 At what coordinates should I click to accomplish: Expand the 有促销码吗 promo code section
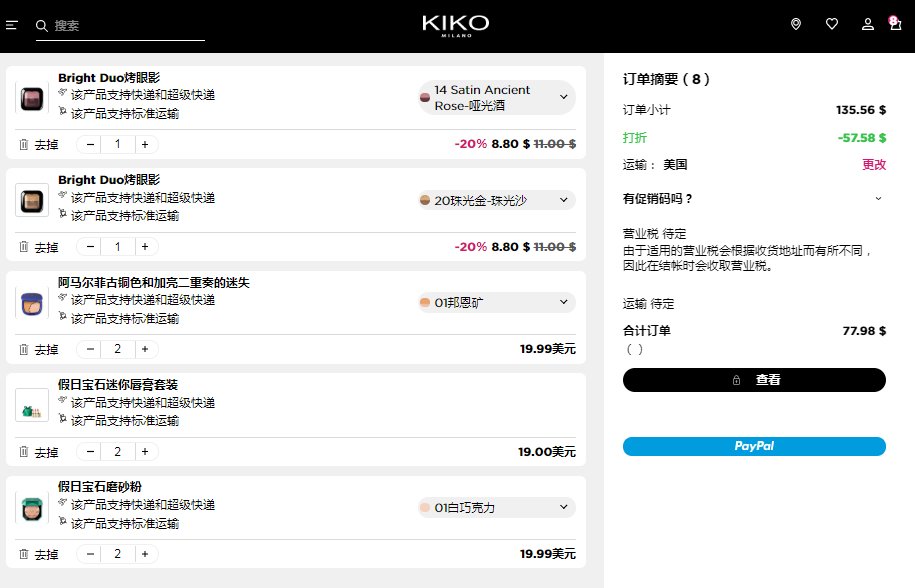coord(754,199)
